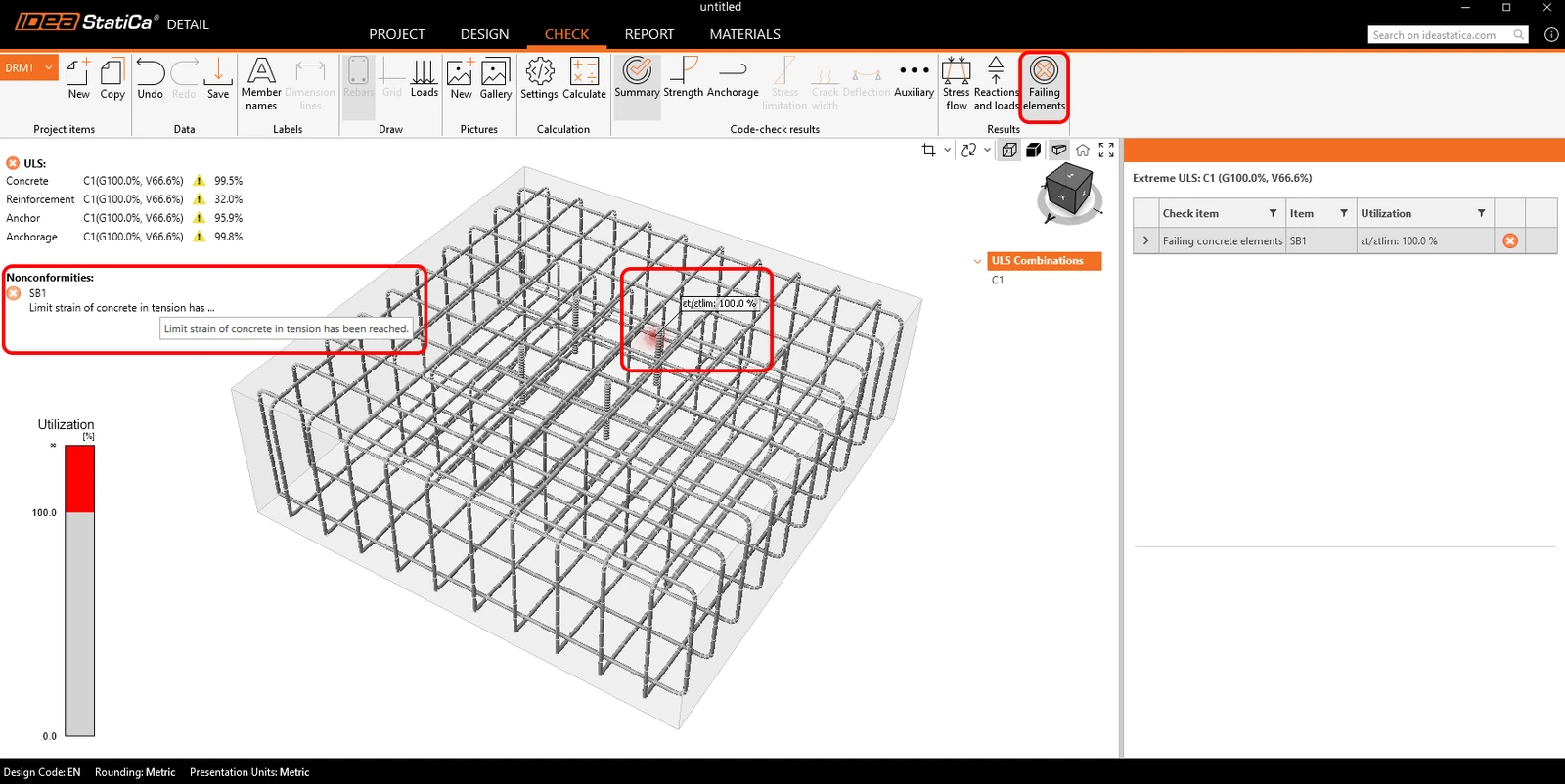This screenshot has height=784, width=1565.
Task: Open Auxiliary results menu
Action: (914, 79)
